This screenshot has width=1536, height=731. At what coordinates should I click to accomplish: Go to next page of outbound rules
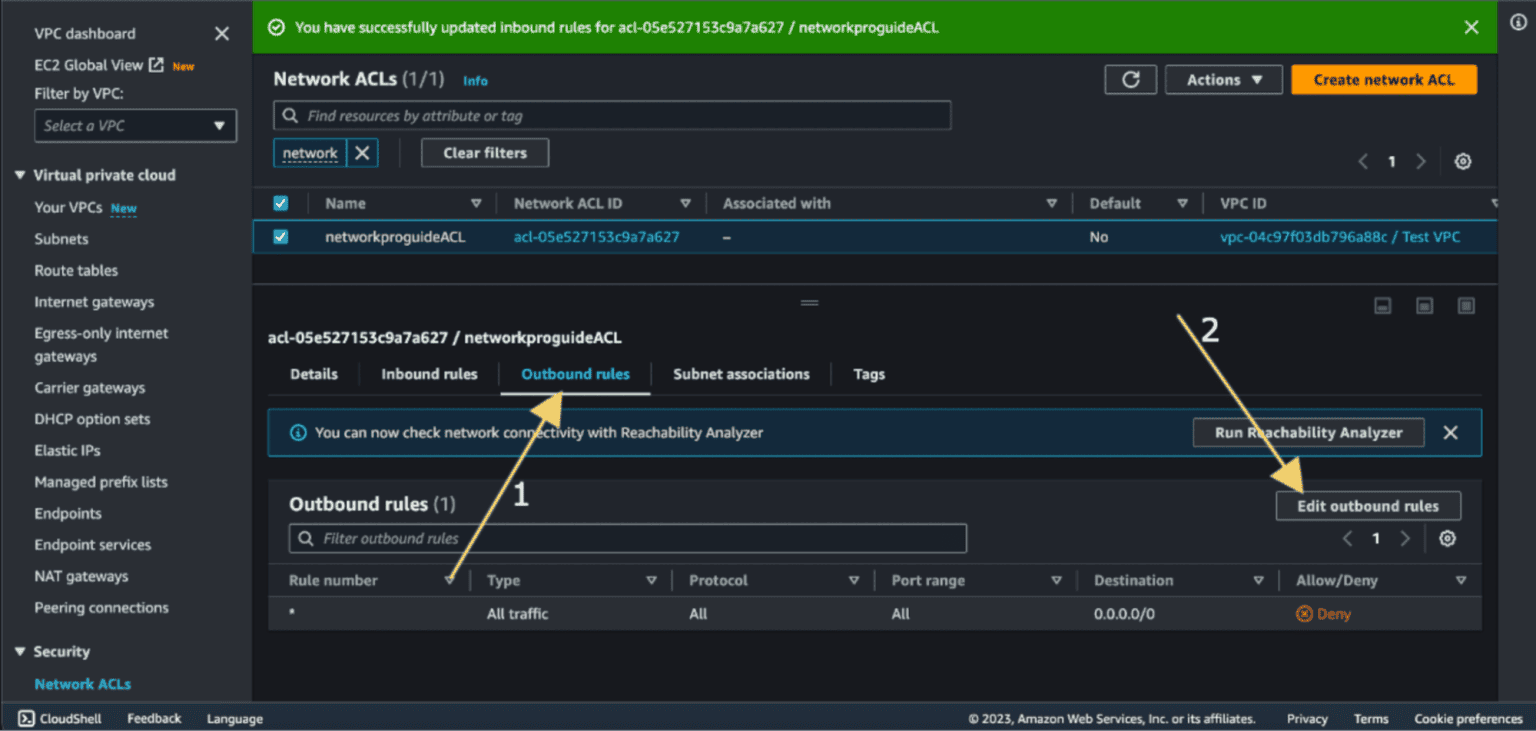[x=1405, y=539]
